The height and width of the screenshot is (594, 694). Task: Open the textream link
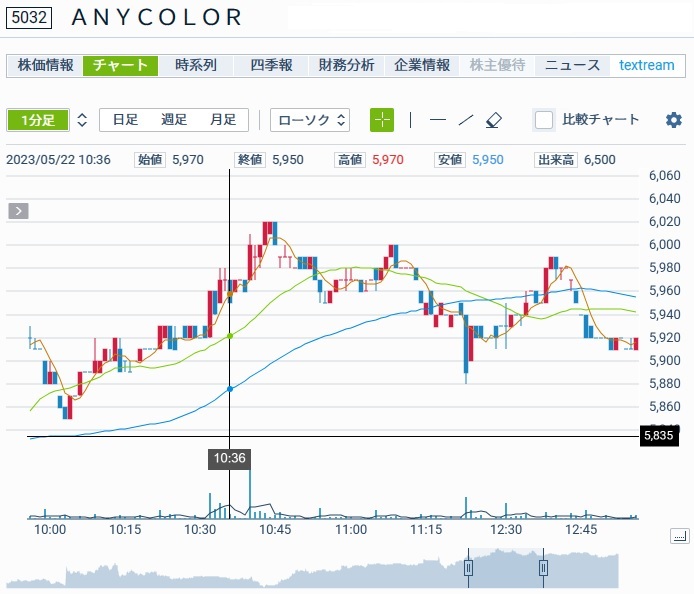click(x=646, y=65)
